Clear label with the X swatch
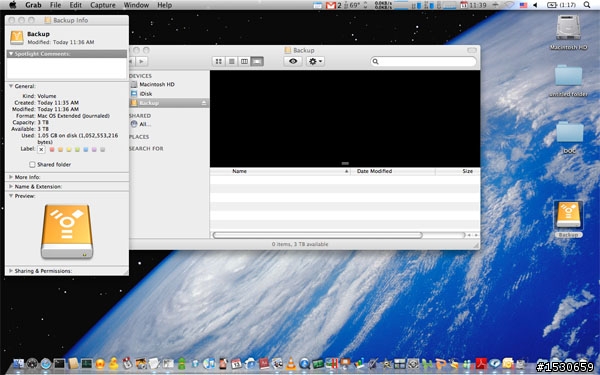This screenshot has height=375, width=600. 41,149
